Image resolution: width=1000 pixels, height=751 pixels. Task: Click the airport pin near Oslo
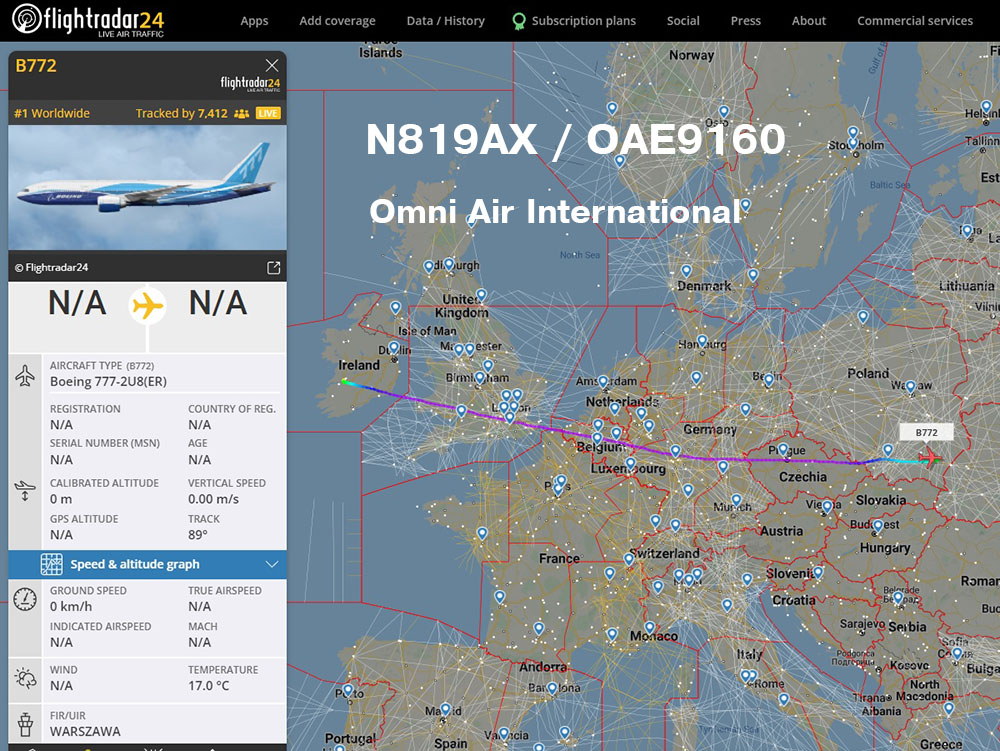723,112
